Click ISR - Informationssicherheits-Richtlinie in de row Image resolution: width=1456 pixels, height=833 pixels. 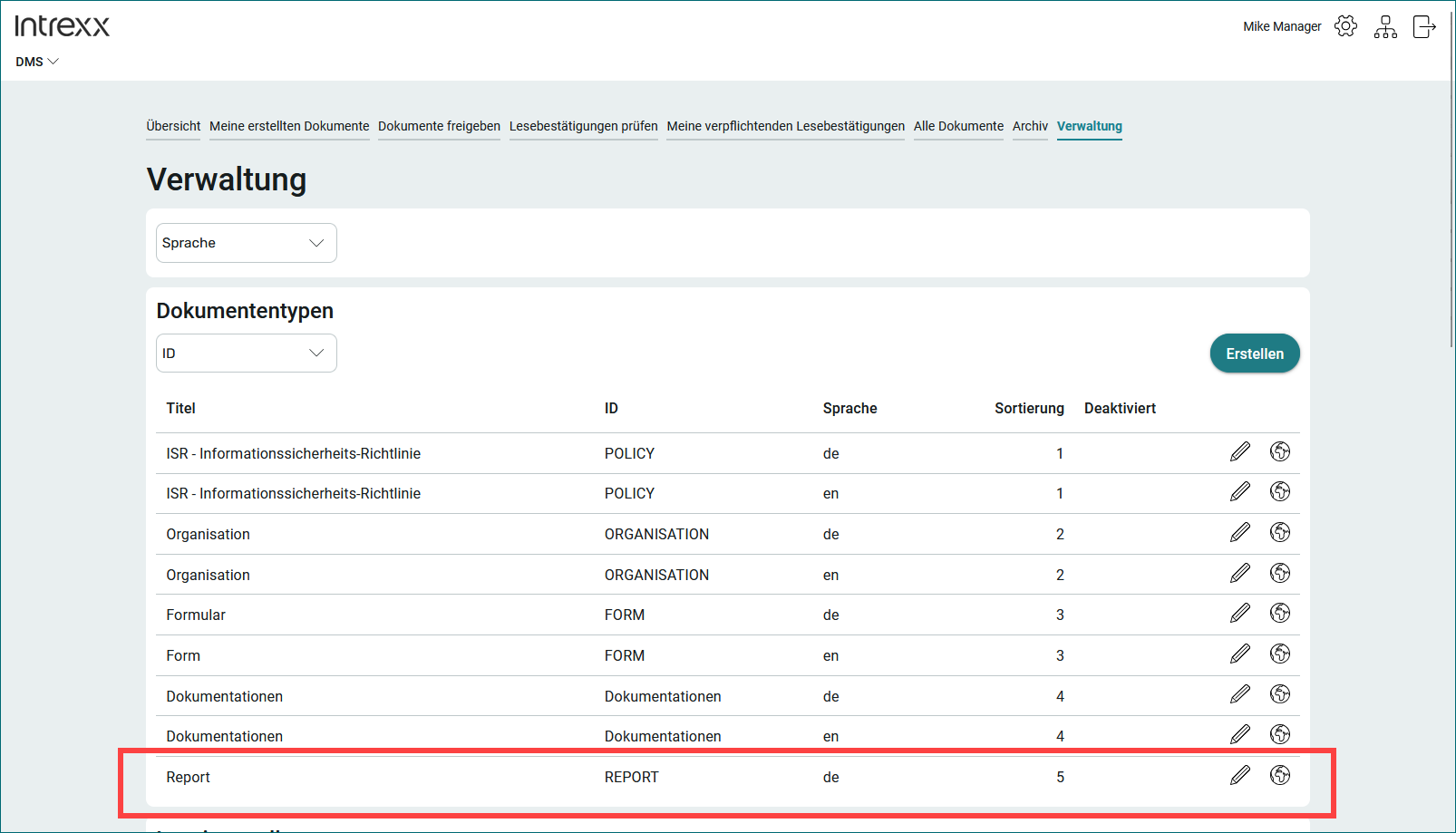point(293,453)
